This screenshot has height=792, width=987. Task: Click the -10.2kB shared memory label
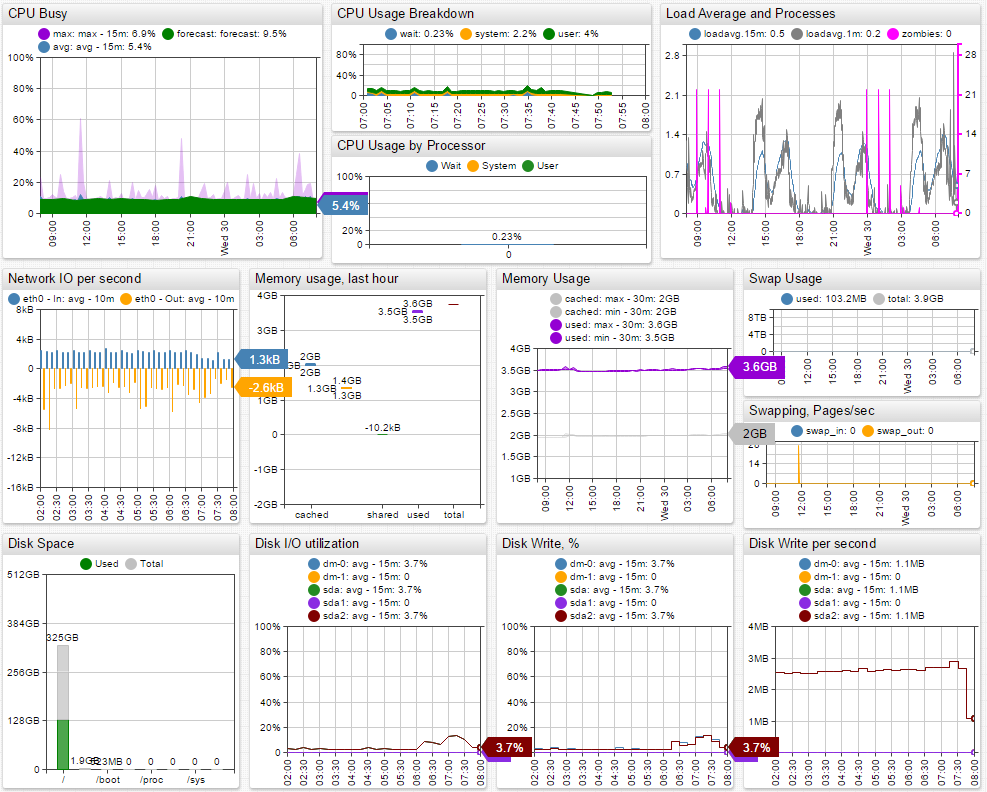pyautogui.click(x=383, y=427)
